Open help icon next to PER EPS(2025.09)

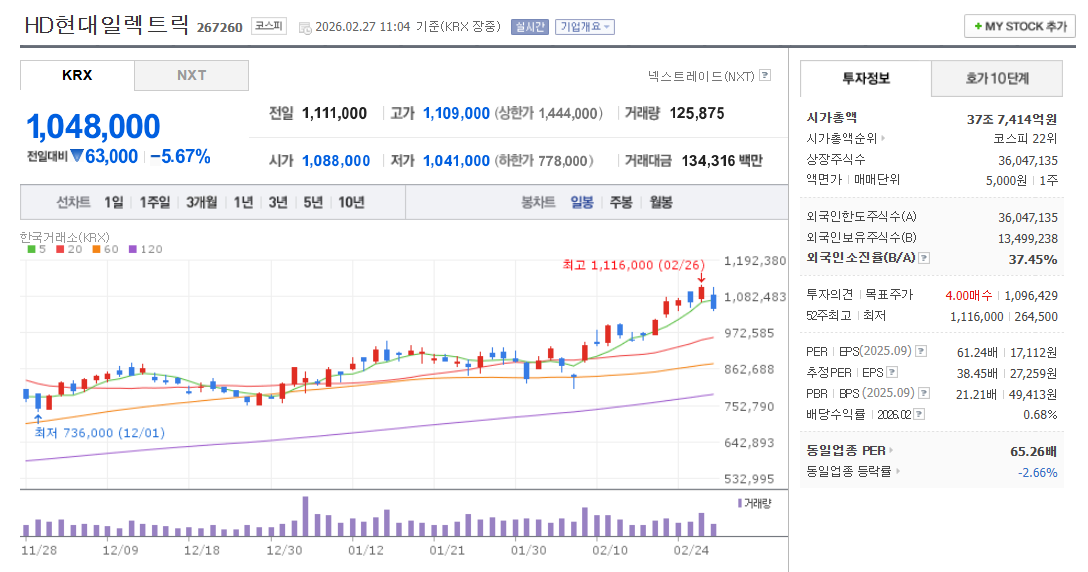click(x=921, y=351)
